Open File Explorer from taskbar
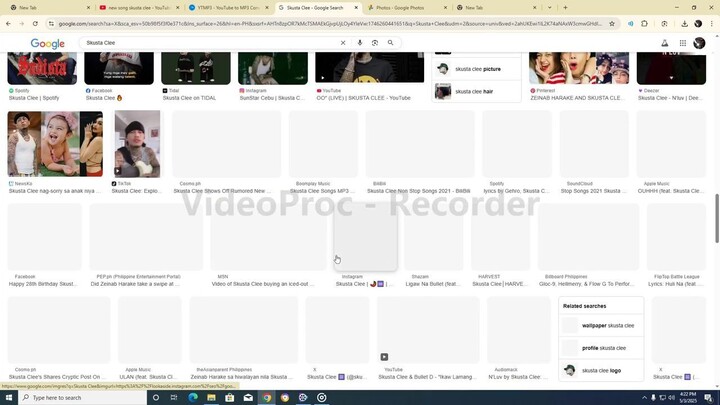The height and width of the screenshot is (405, 720). 211,398
